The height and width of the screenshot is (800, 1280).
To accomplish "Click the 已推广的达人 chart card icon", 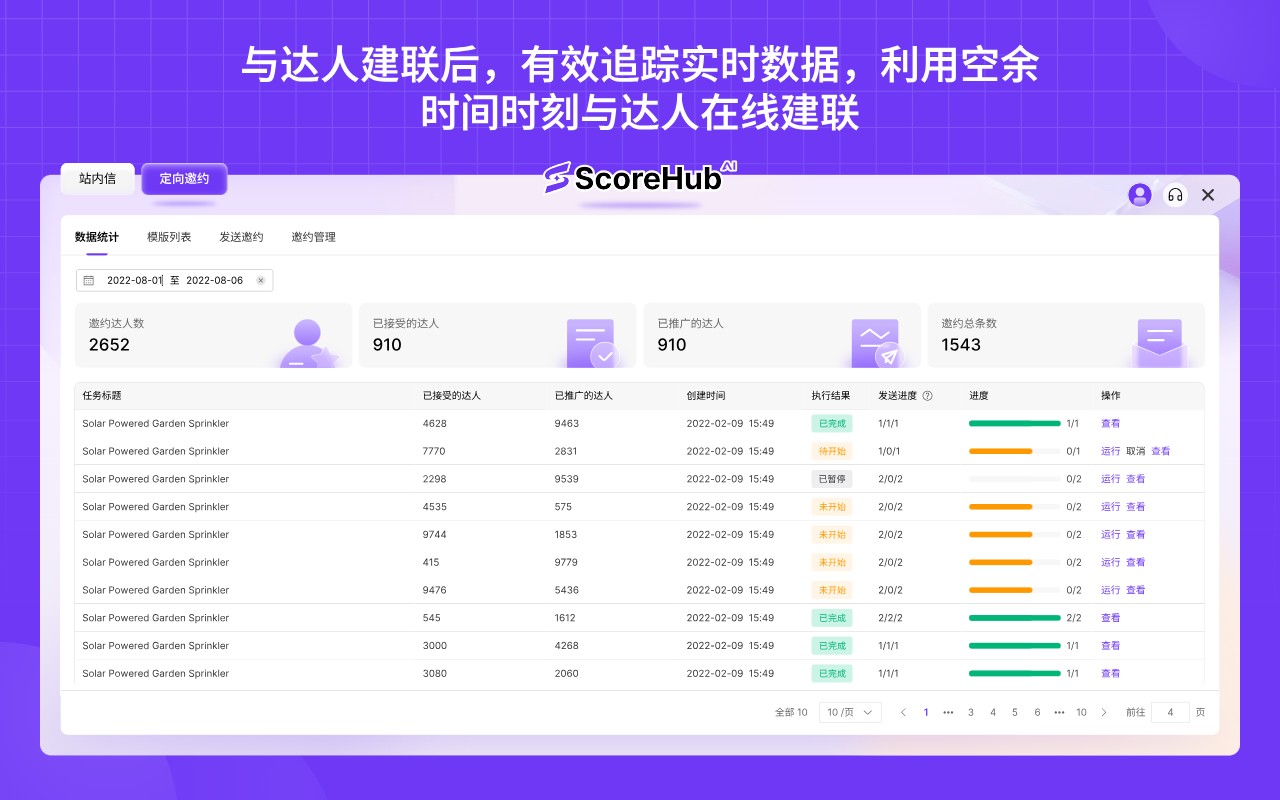I will pyautogui.click(x=875, y=340).
